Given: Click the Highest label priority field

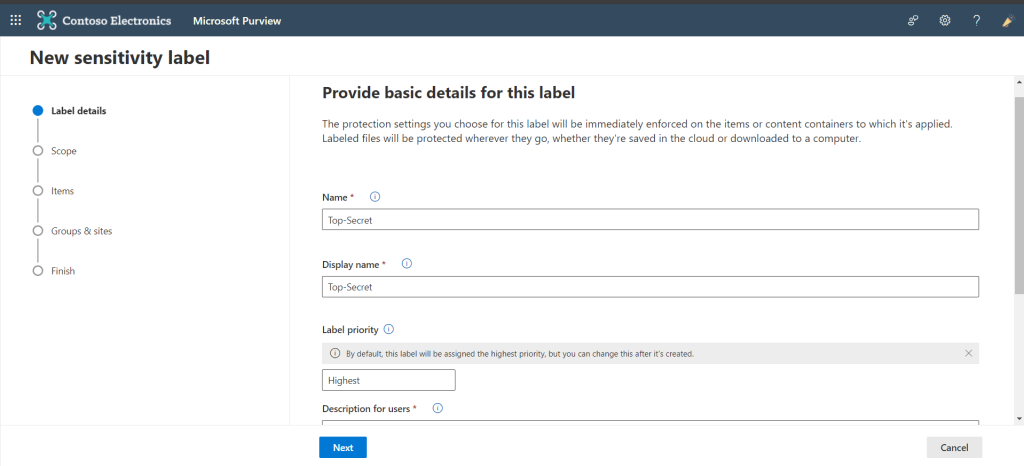Looking at the screenshot, I should pyautogui.click(x=389, y=380).
